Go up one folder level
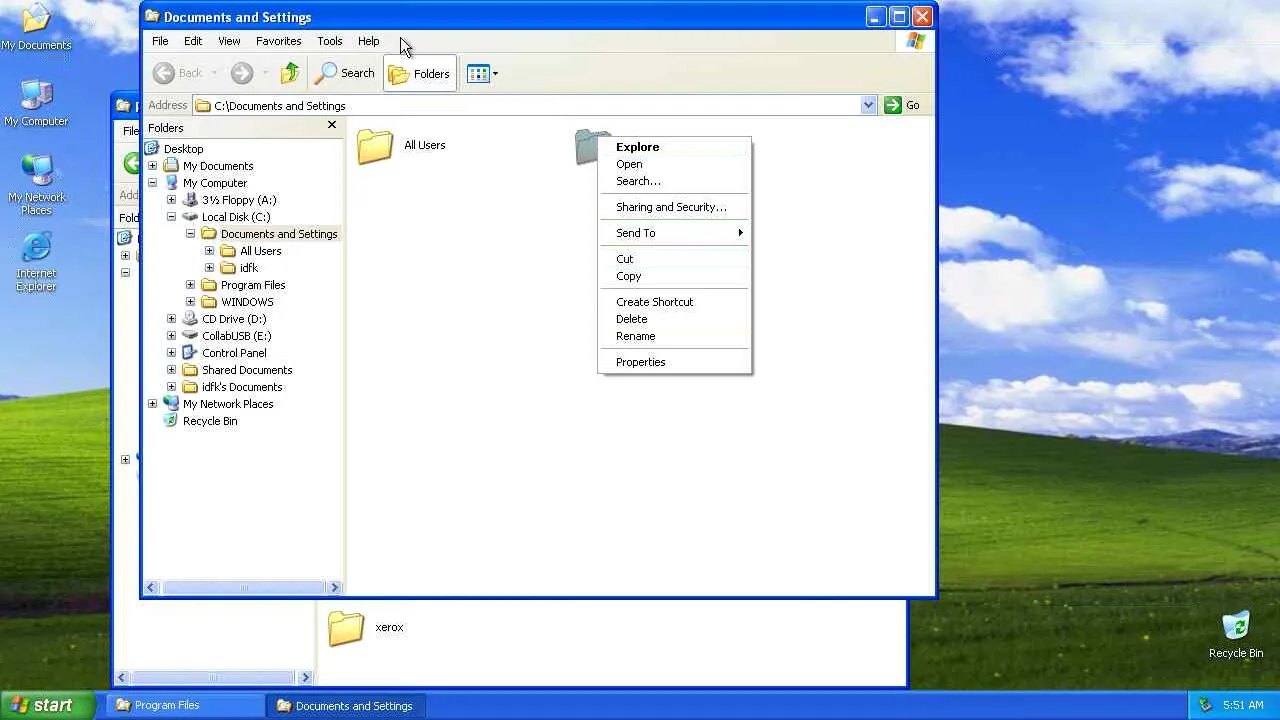Screen dimensions: 1280x720 click(290, 73)
